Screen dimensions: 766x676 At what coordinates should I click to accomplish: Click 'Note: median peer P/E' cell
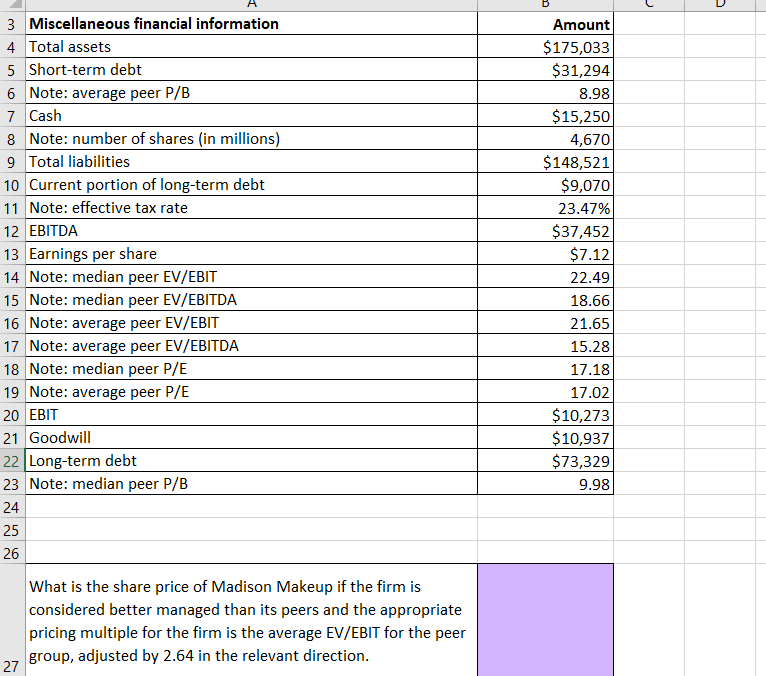coord(251,368)
